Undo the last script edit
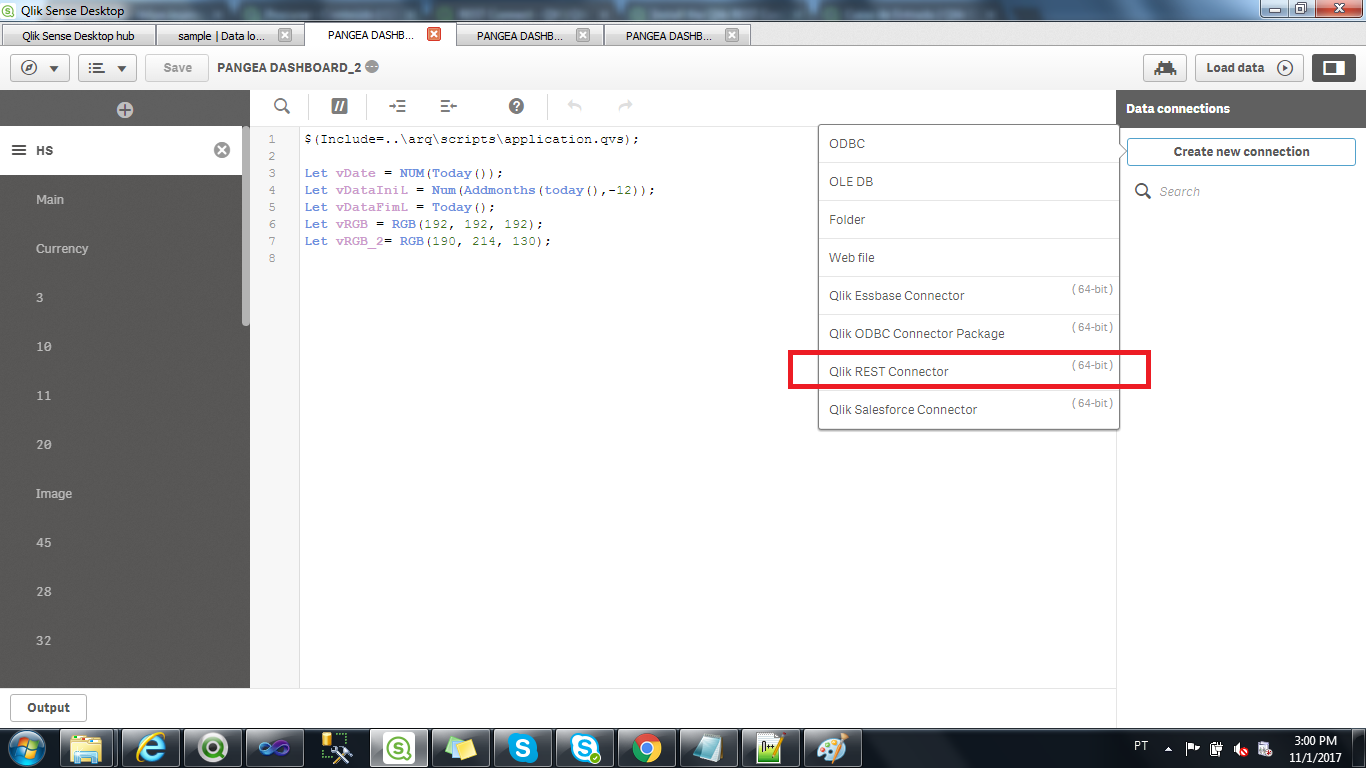 point(575,106)
